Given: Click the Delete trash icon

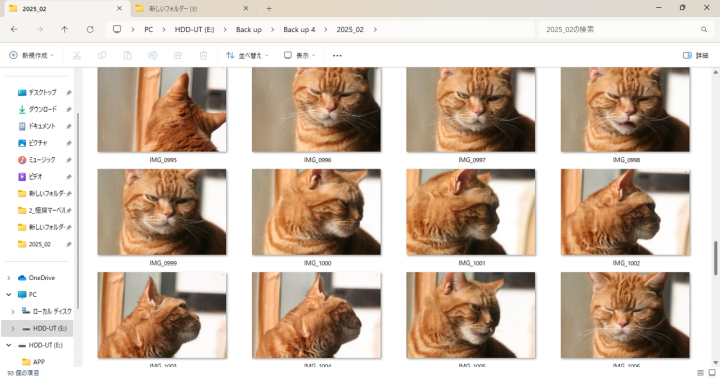Looking at the screenshot, I should click(x=203, y=56).
